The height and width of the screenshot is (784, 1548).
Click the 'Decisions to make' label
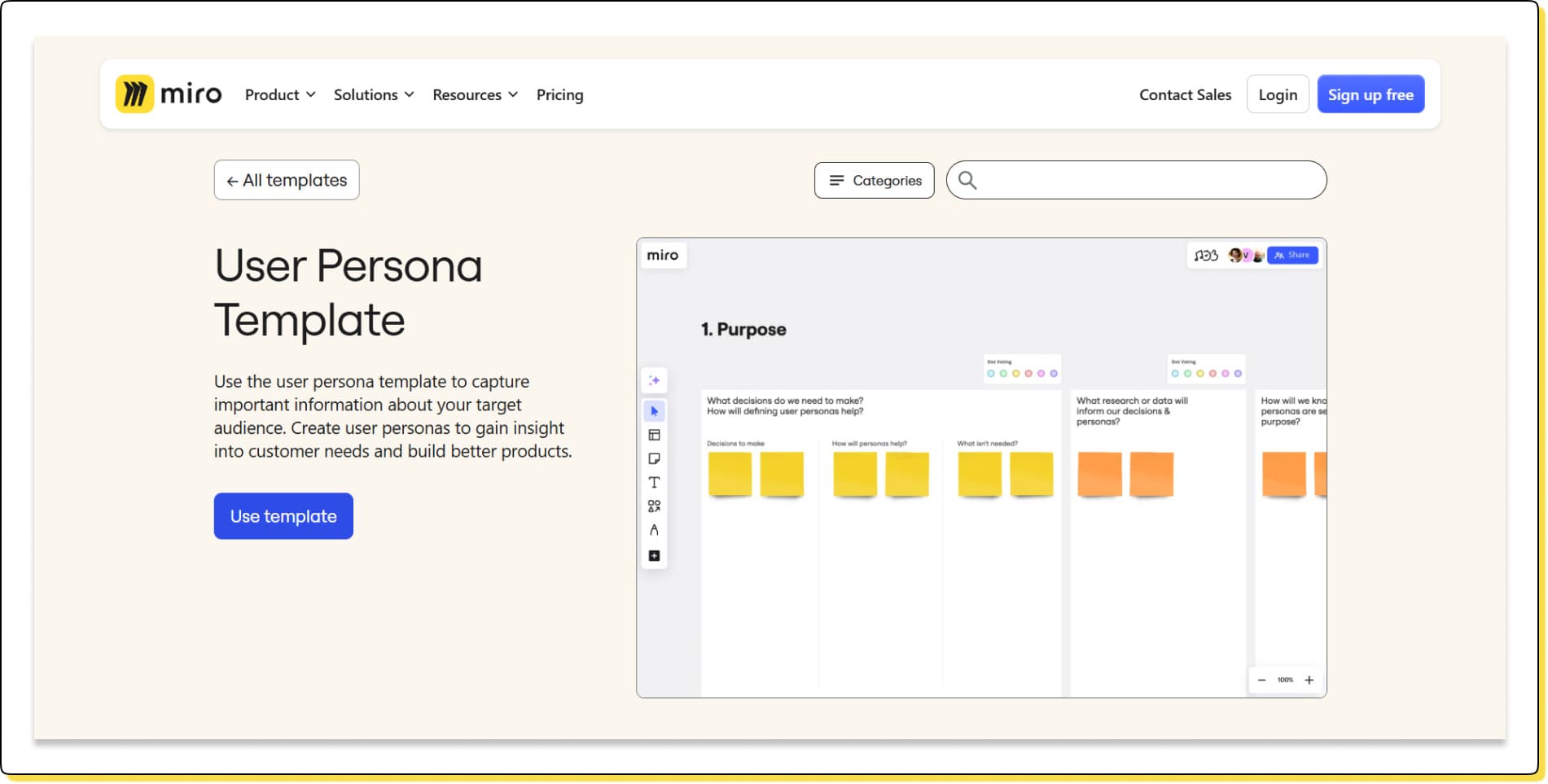(x=735, y=444)
